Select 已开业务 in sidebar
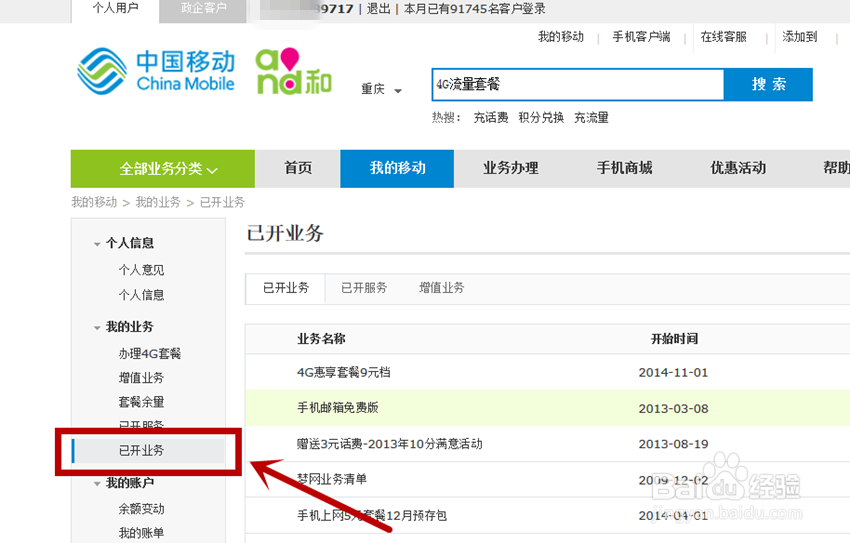 pyautogui.click(x=148, y=450)
